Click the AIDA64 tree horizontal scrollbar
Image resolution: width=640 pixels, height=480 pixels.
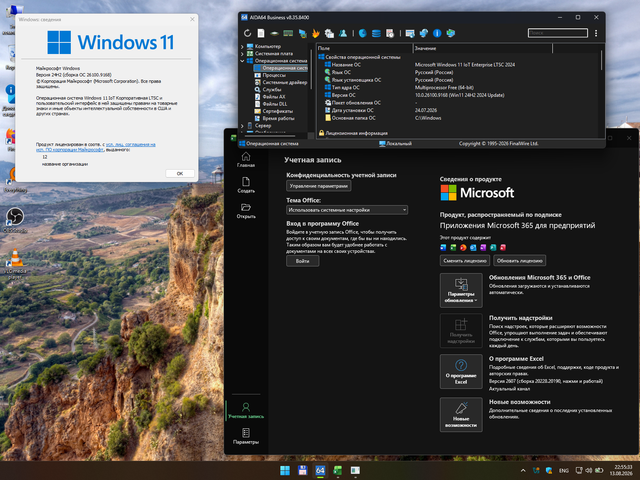pyautogui.click(x=271, y=136)
